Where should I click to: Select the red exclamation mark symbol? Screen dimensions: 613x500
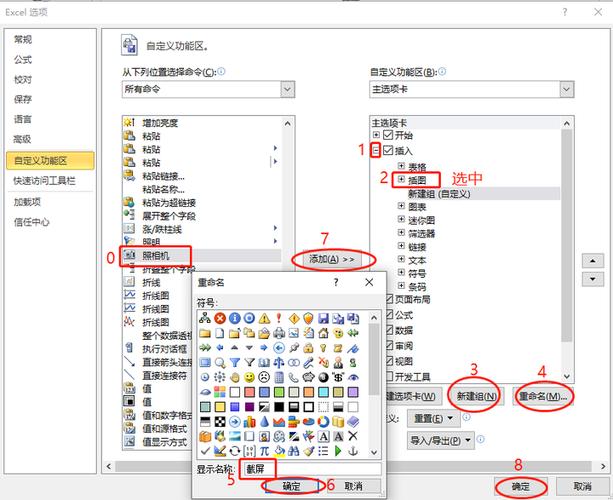coord(279,318)
